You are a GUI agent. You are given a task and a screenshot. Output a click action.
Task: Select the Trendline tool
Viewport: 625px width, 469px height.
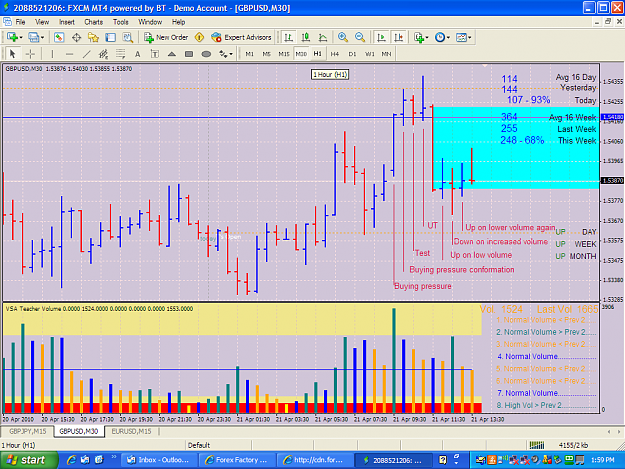pyautogui.click(x=86, y=54)
